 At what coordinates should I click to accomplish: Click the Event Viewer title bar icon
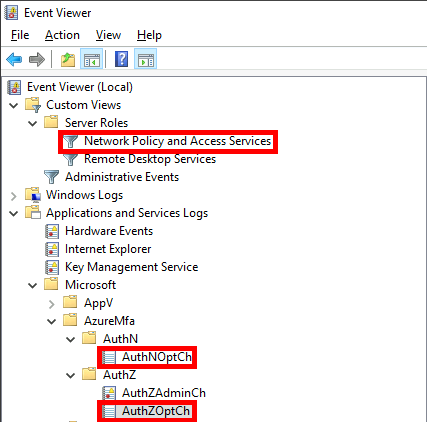point(11,13)
